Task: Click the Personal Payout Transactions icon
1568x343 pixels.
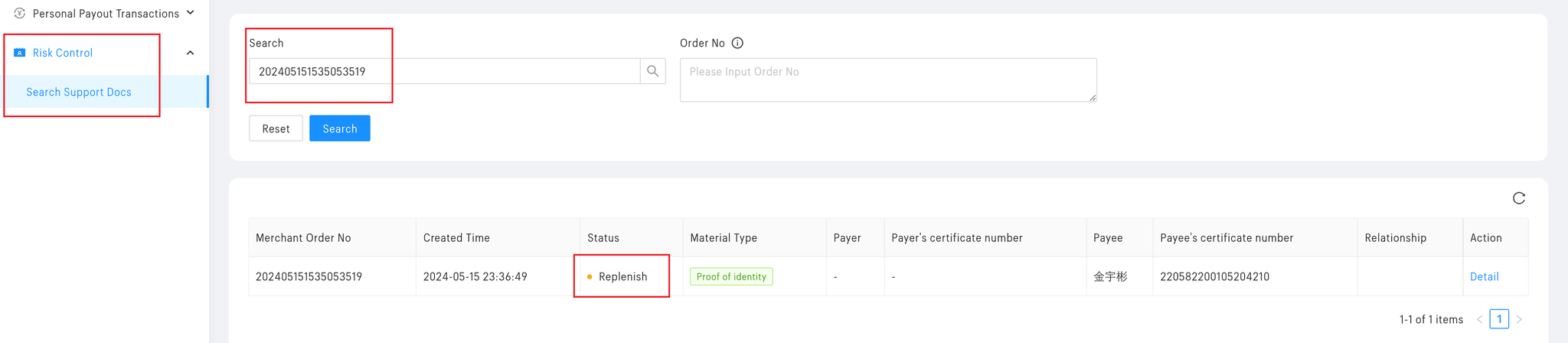Action: [20, 14]
